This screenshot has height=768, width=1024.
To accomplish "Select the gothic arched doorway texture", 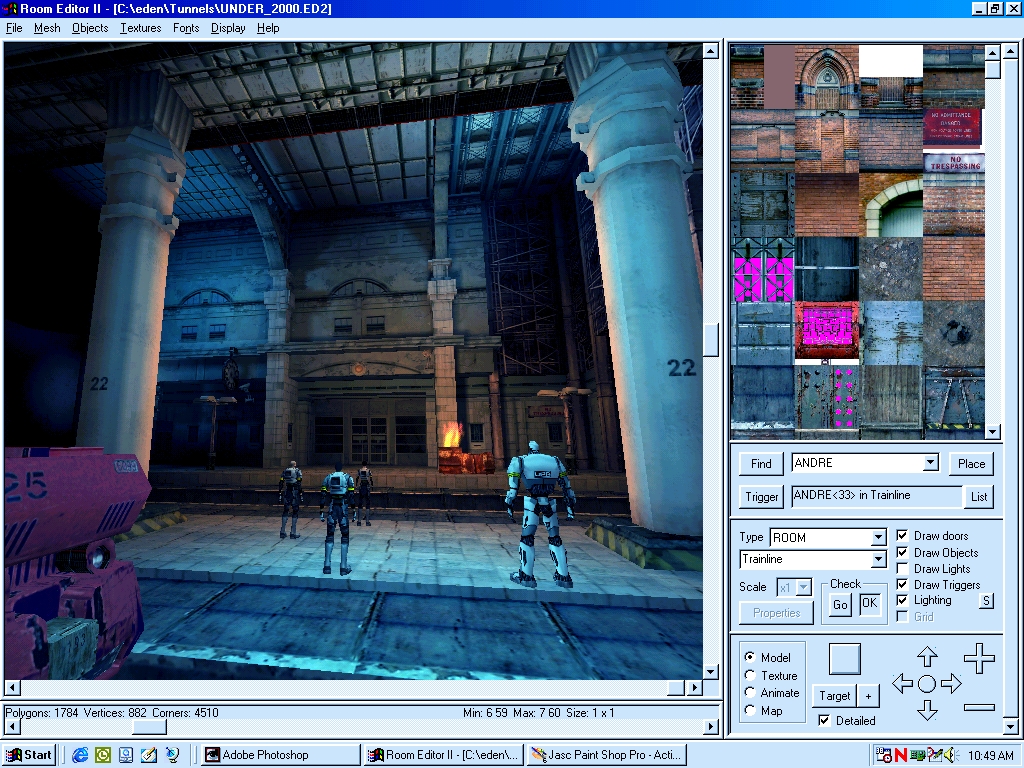I will pos(827,77).
